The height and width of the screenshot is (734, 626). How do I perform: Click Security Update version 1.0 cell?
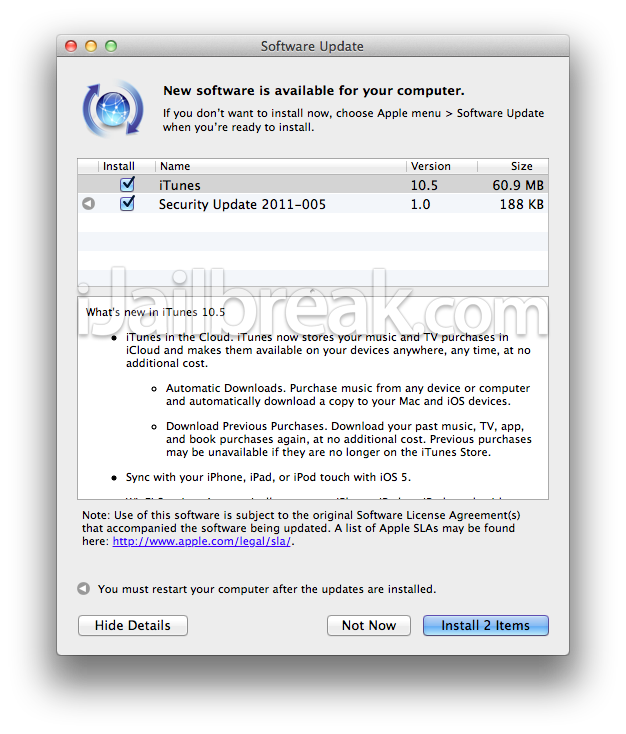420,205
